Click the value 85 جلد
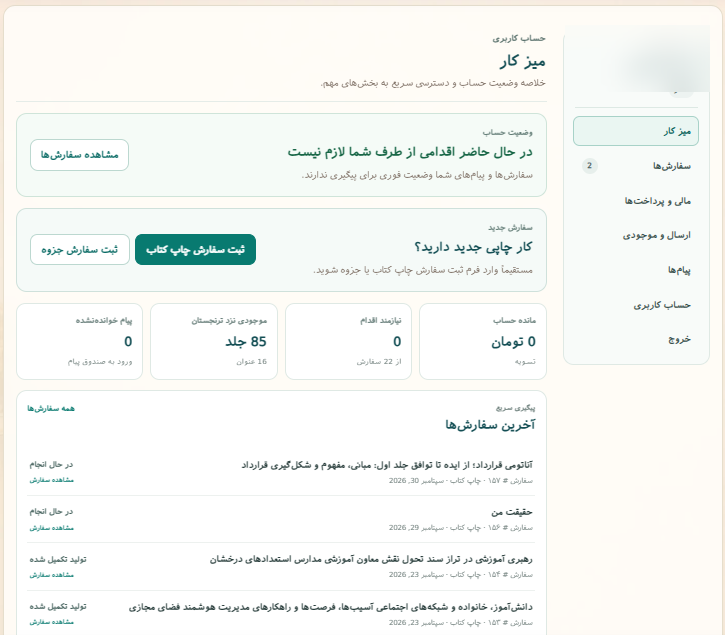725x635 pixels. (246, 342)
